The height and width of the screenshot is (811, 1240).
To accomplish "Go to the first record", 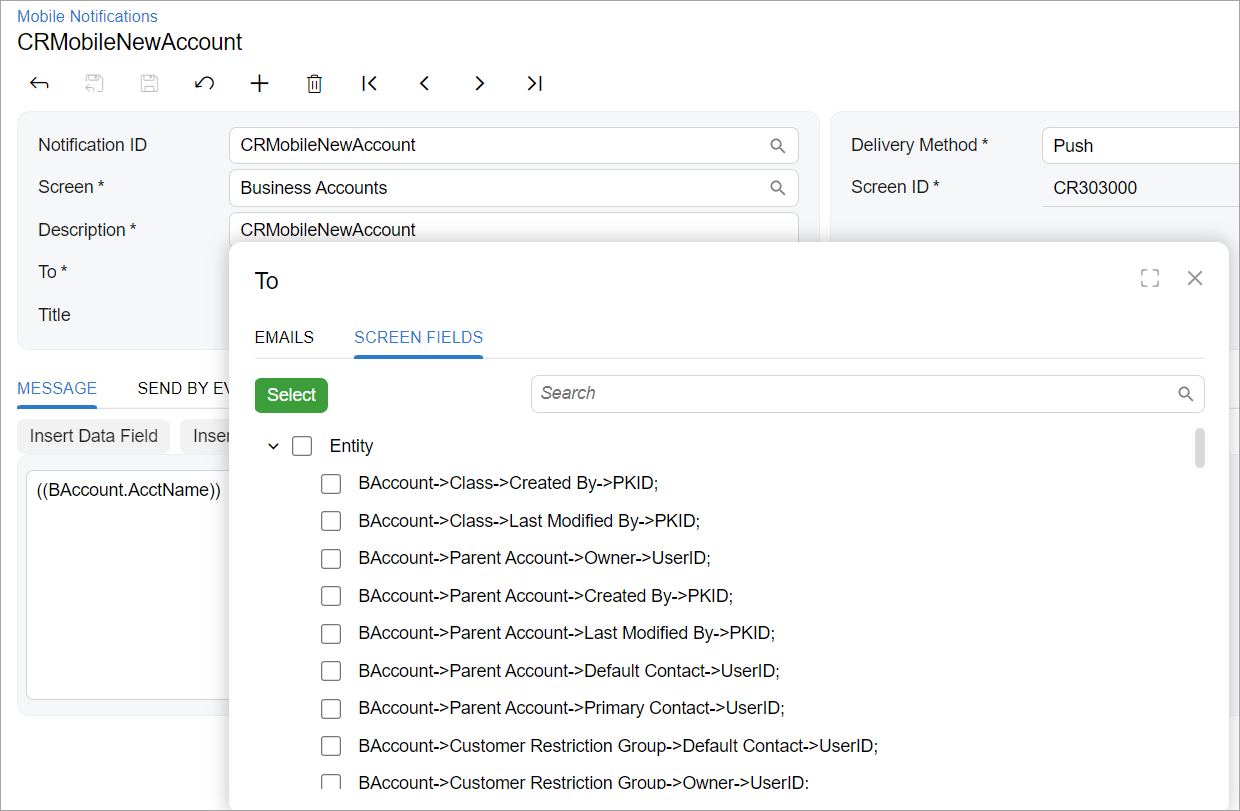I will point(369,84).
